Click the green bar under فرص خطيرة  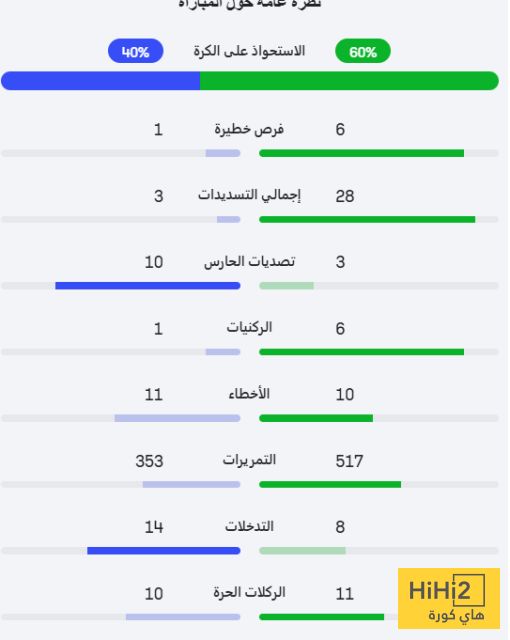[x=361, y=153]
